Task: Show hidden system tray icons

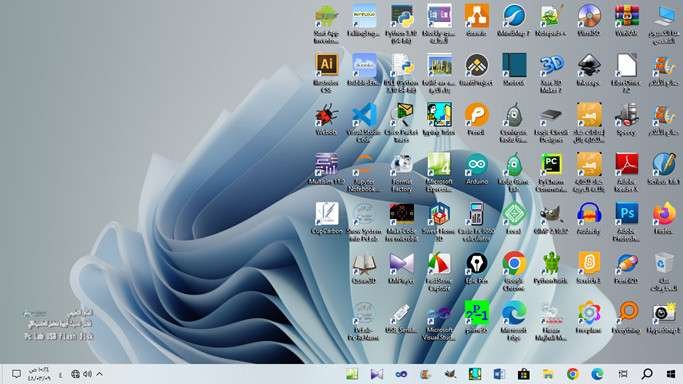Action: (99, 374)
